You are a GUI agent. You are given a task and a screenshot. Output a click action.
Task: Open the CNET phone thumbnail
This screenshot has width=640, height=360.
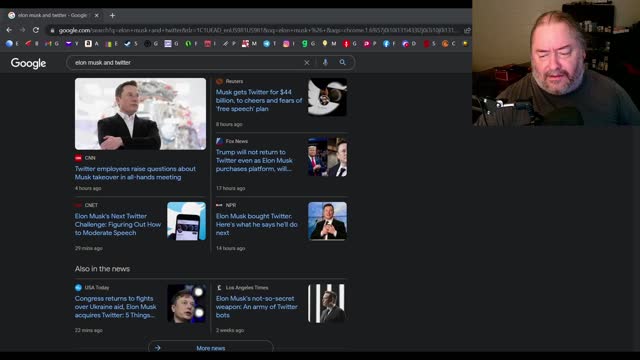tap(187, 221)
